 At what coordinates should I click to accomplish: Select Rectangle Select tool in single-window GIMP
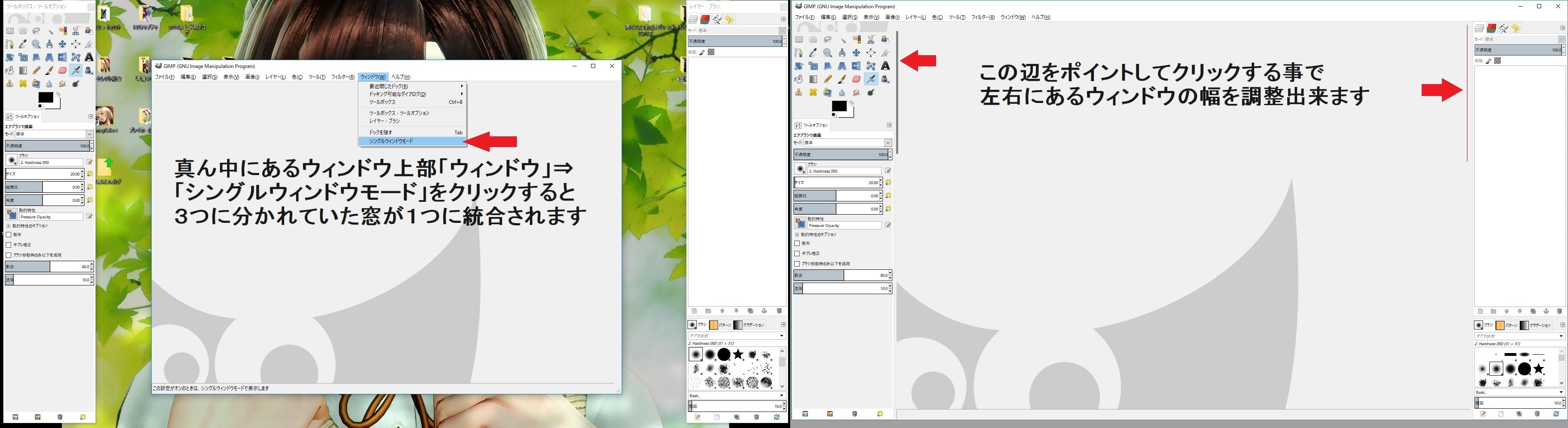pyautogui.click(x=798, y=40)
